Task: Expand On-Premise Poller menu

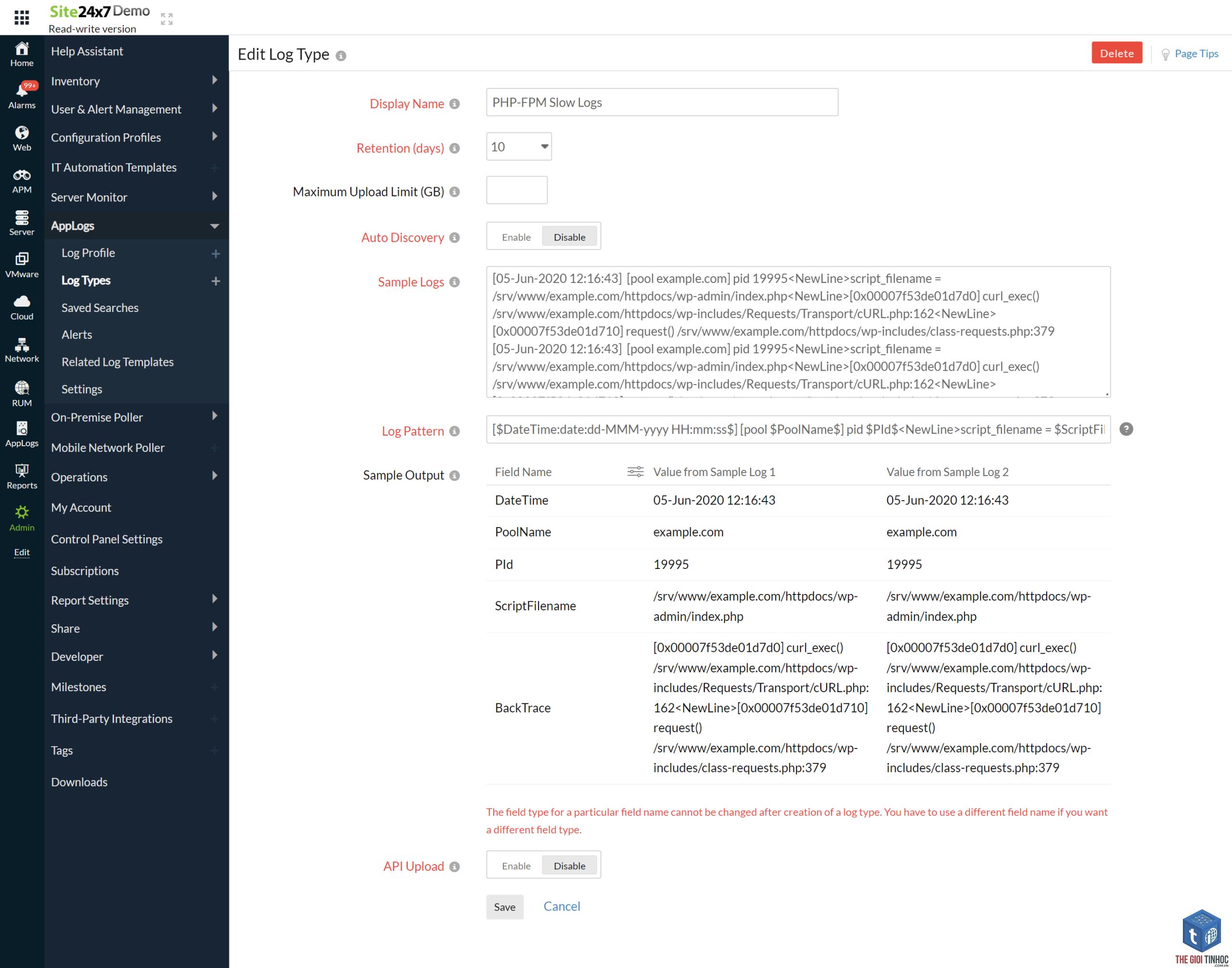Action: (x=215, y=416)
